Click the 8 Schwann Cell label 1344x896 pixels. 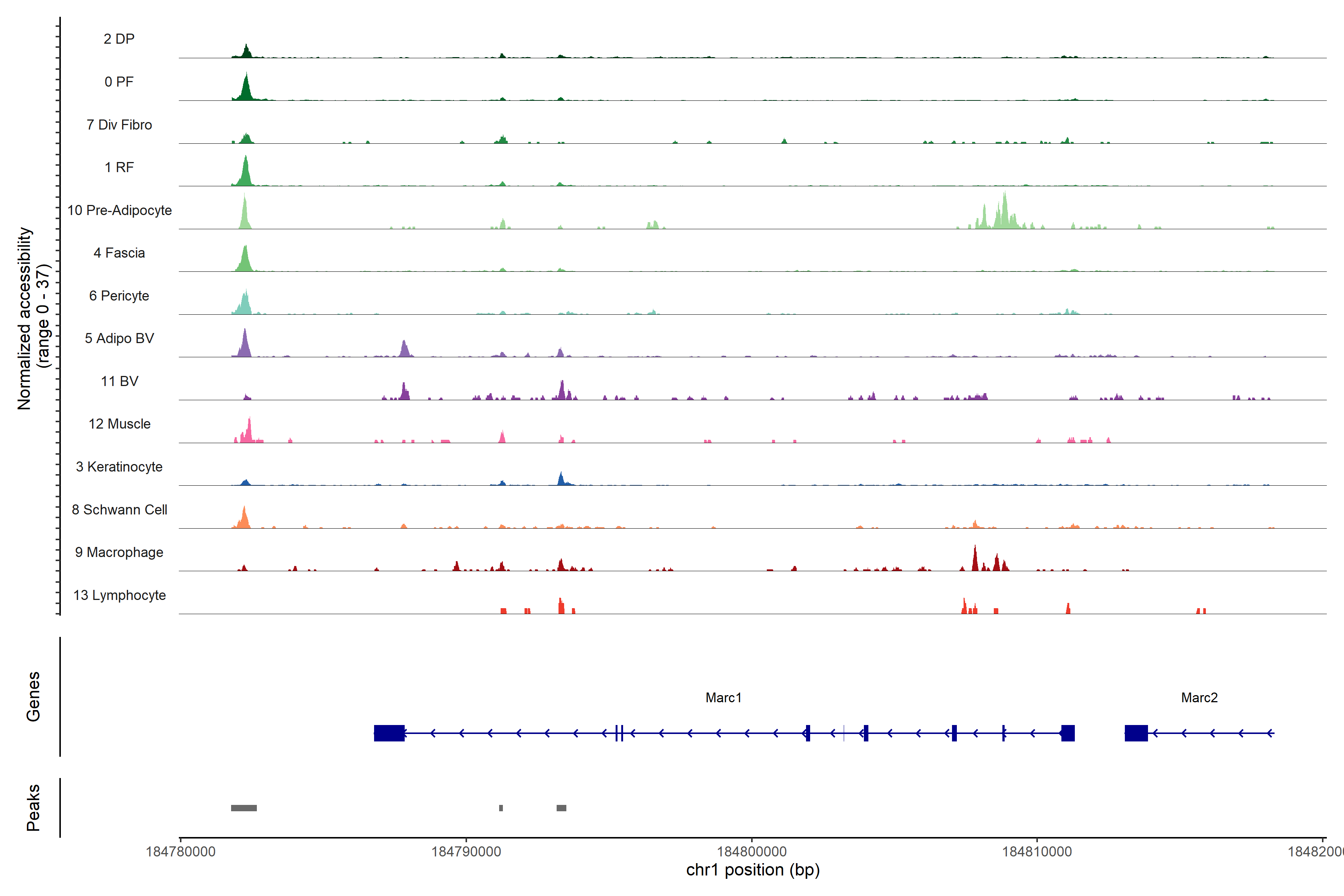click(x=119, y=510)
